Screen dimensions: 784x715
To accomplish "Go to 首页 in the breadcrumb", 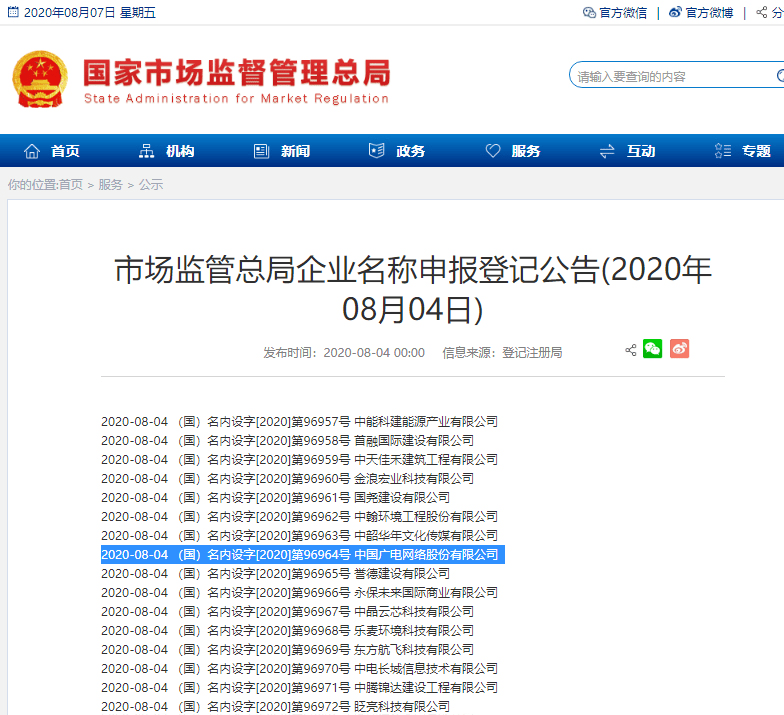I will tap(71, 185).
